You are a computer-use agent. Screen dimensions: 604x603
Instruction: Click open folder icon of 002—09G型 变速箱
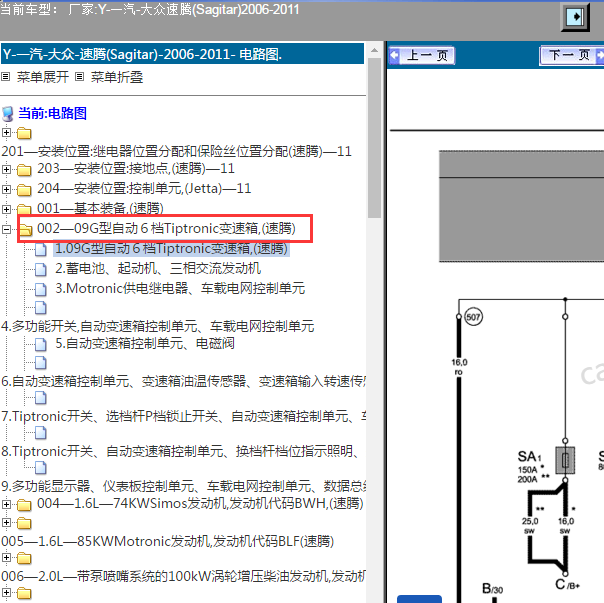pyautogui.click(x=25, y=229)
